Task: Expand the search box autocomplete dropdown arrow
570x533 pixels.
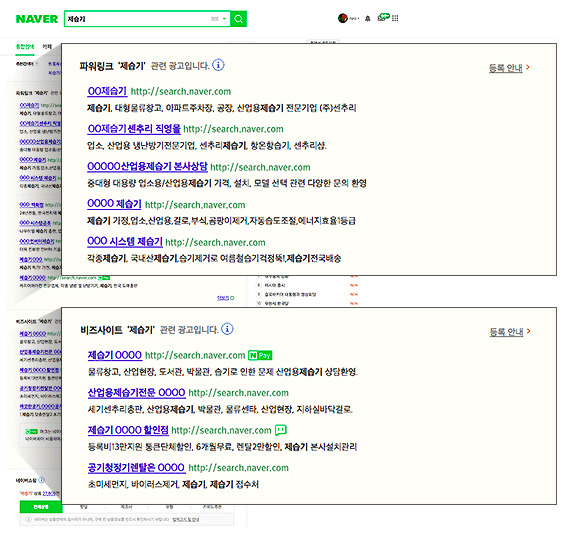Action: click(225, 19)
